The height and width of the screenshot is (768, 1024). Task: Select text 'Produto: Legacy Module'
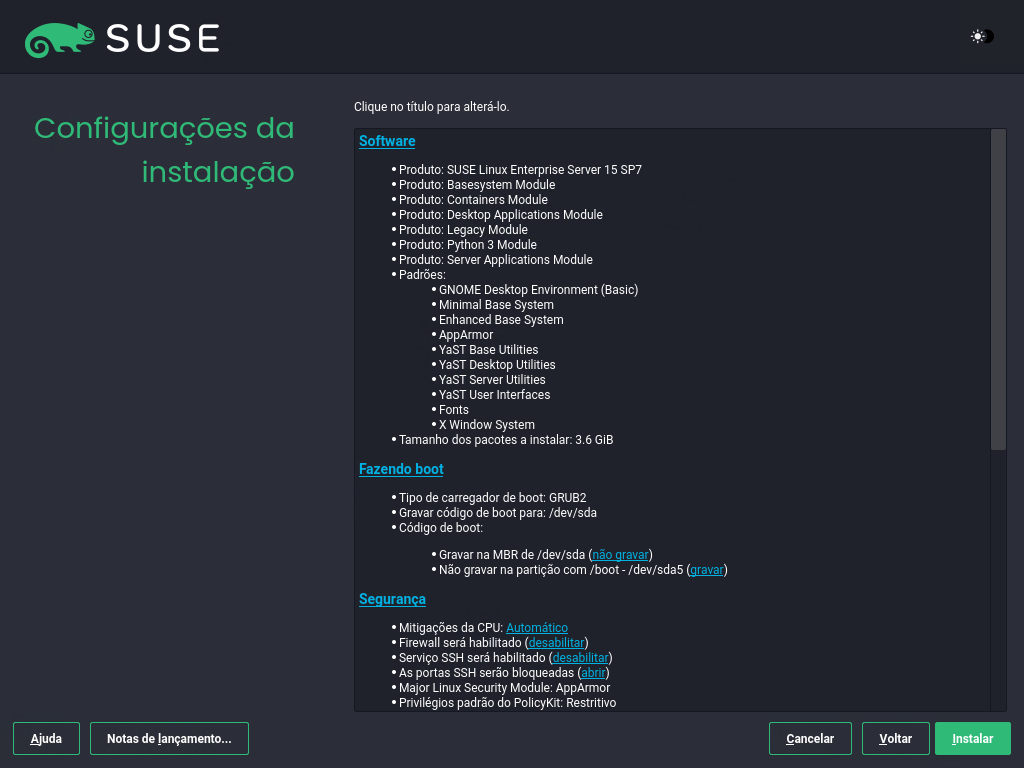tap(463, 230)
